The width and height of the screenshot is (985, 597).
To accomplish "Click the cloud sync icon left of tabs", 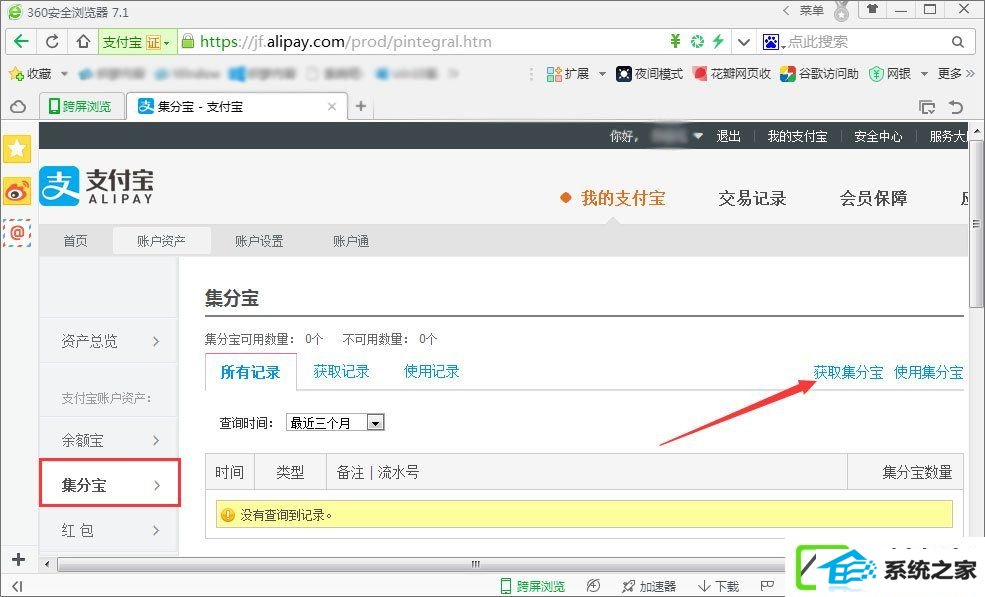I will (18, 107).
